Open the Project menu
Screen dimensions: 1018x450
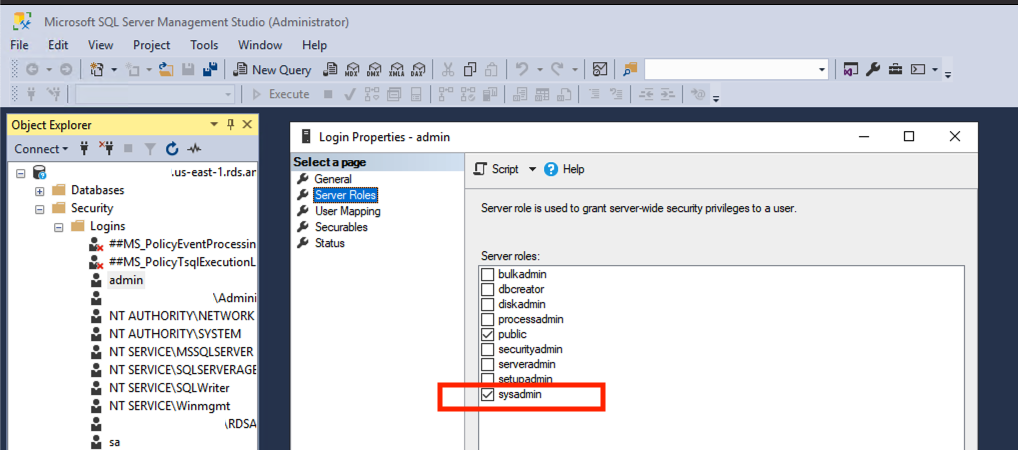152,45
